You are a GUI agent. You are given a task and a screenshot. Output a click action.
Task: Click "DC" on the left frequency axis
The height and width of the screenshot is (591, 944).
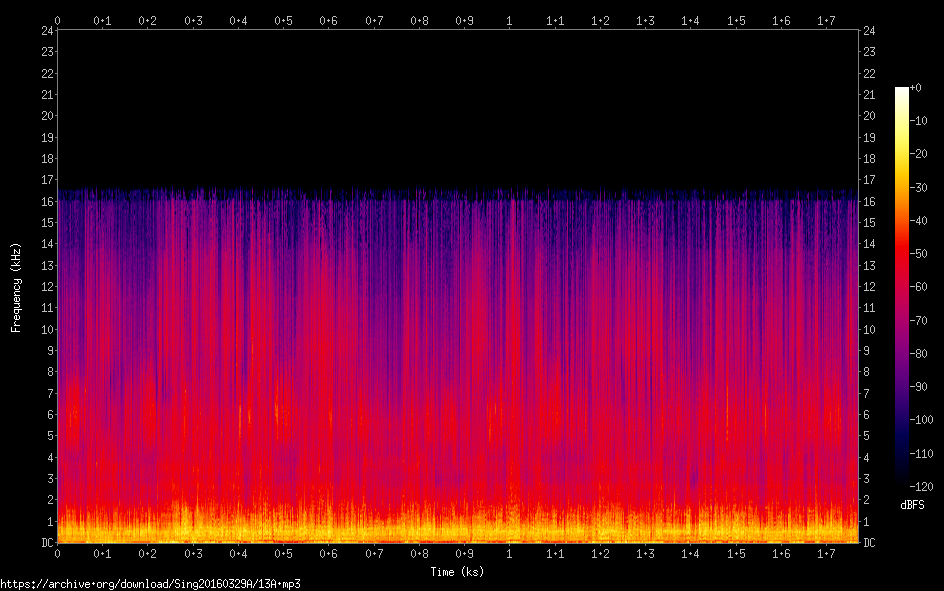click(x=47, y=543)
